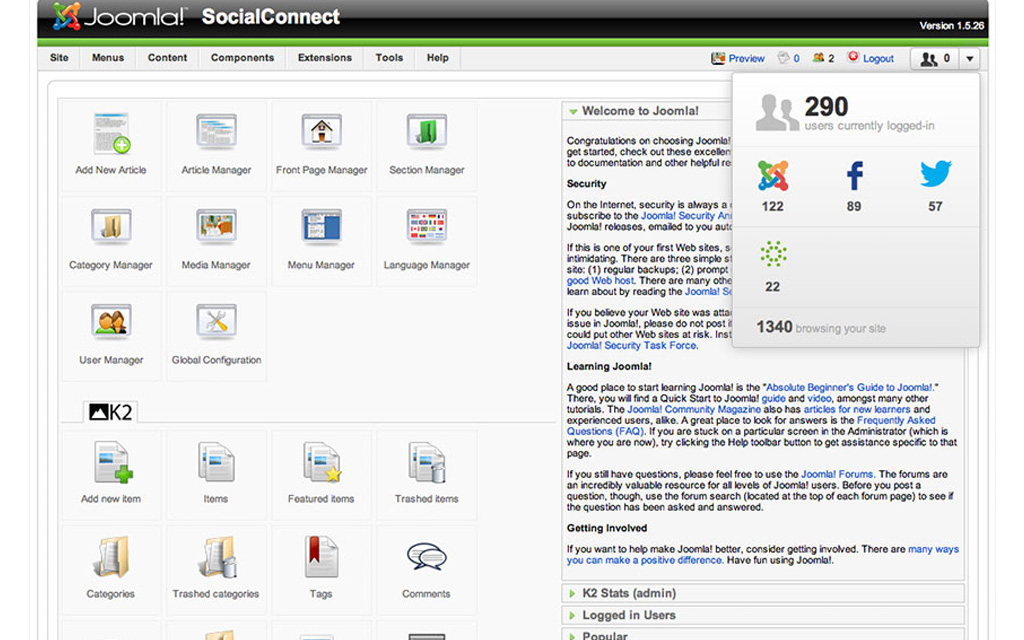Open Global Configuration settings

[216, 325]
